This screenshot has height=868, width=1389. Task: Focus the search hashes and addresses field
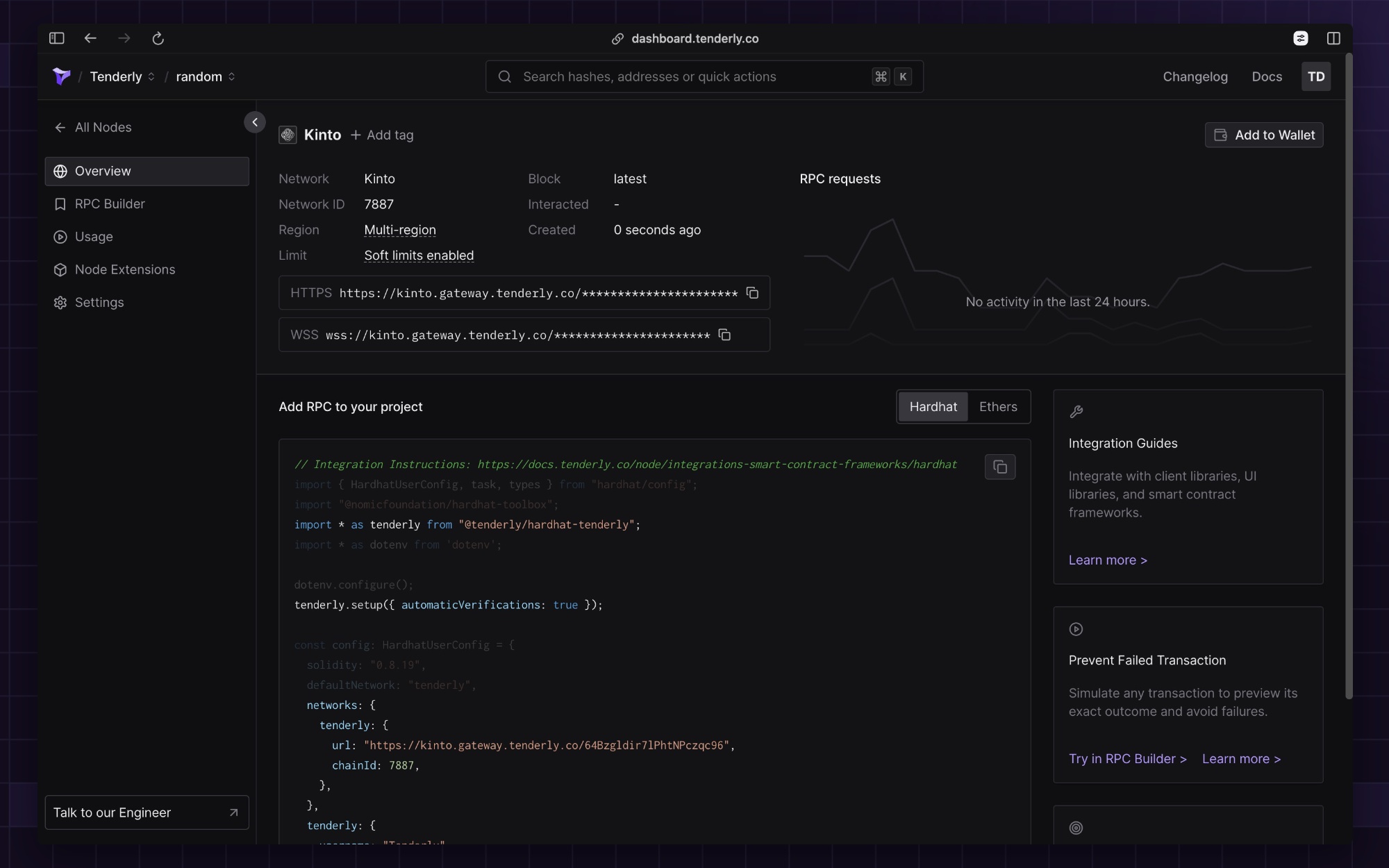coord(704,76)
